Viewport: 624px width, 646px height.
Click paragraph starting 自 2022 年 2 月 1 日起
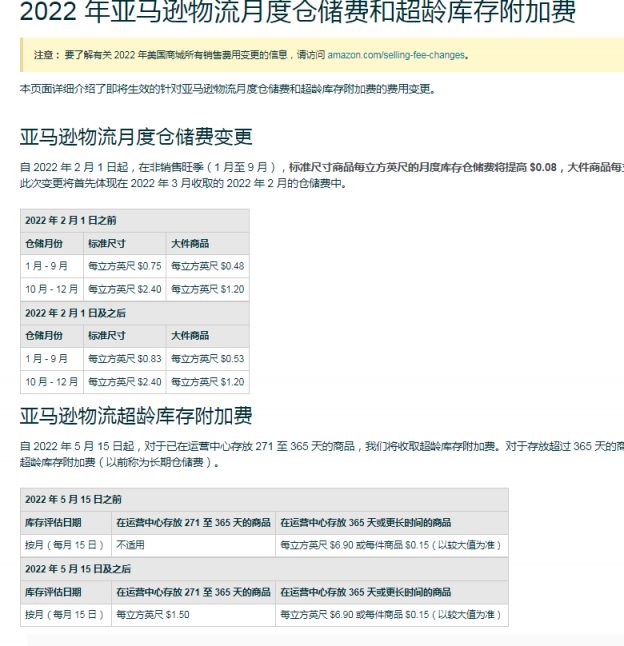(322, 175)
